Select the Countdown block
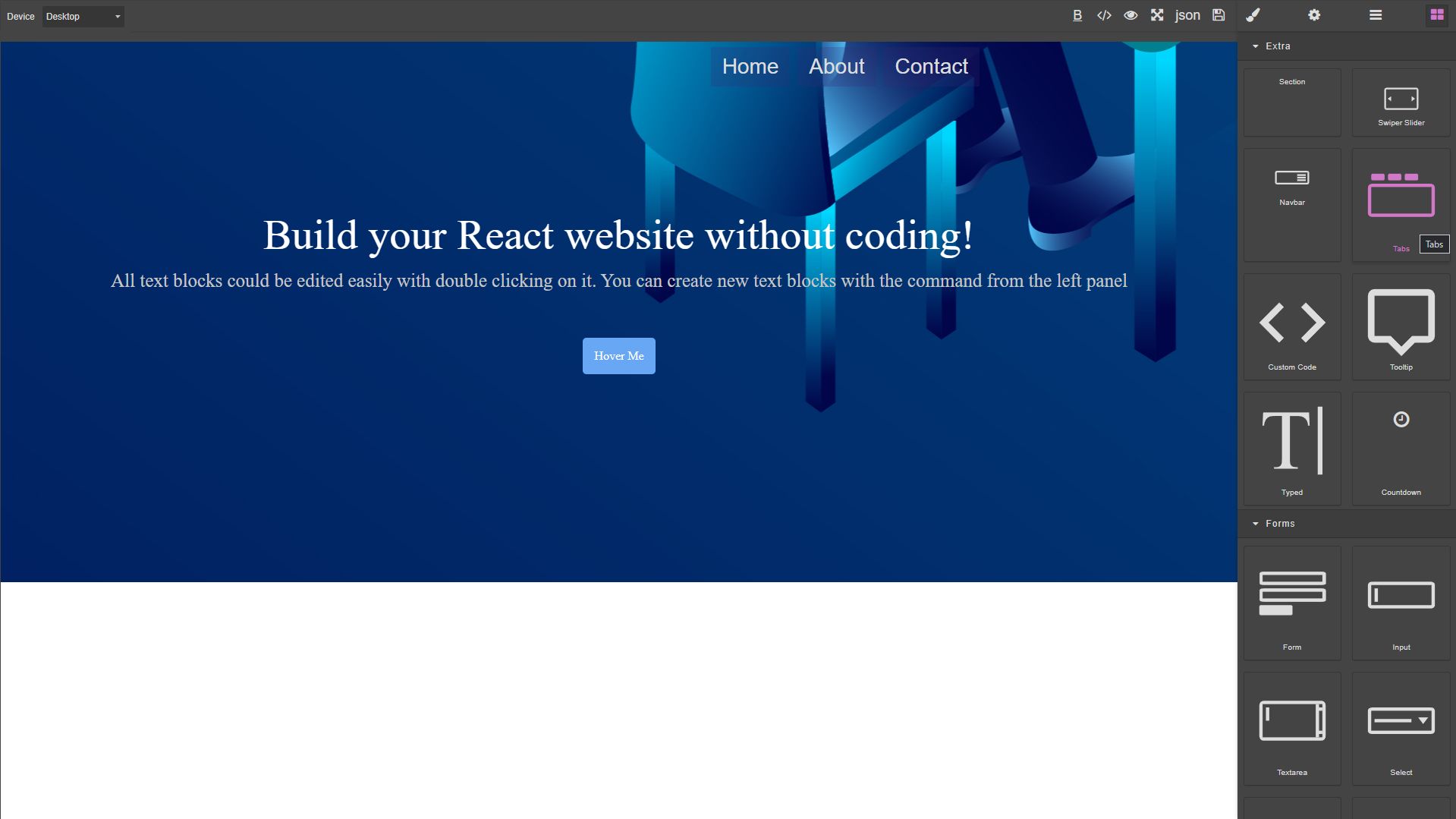1456x819 pixels. pos(1401,449)
